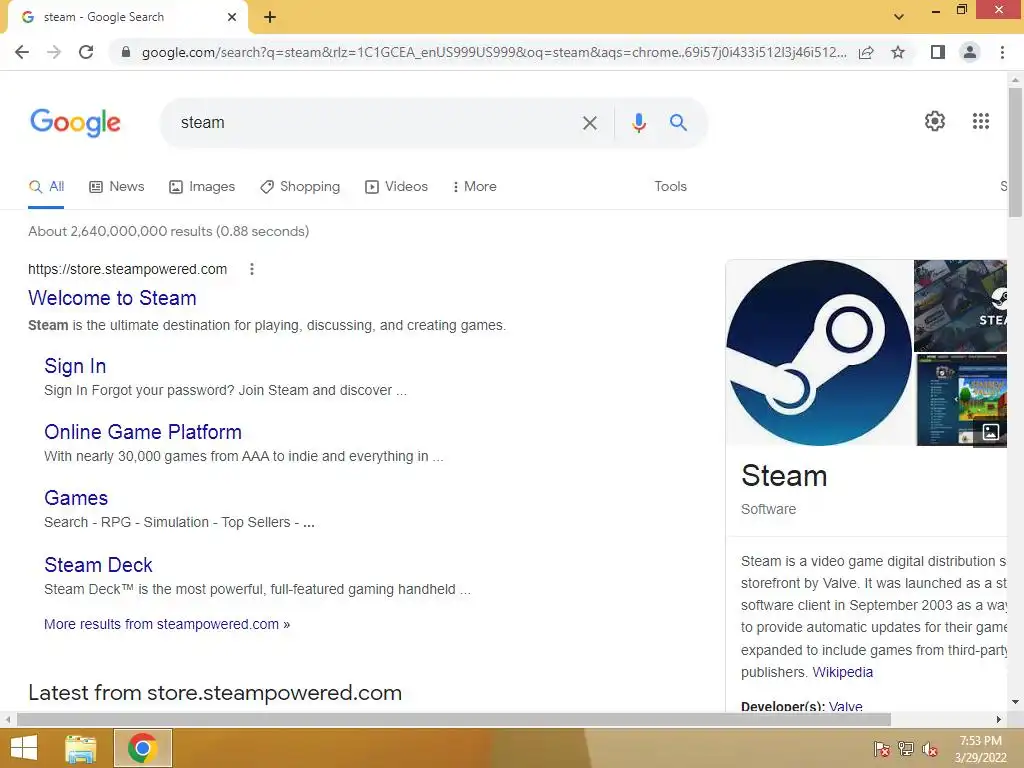This screenshot has height=768, width=1024.
Task: Click the horizontal scrollbar thumb
Action: click(454, 720)
